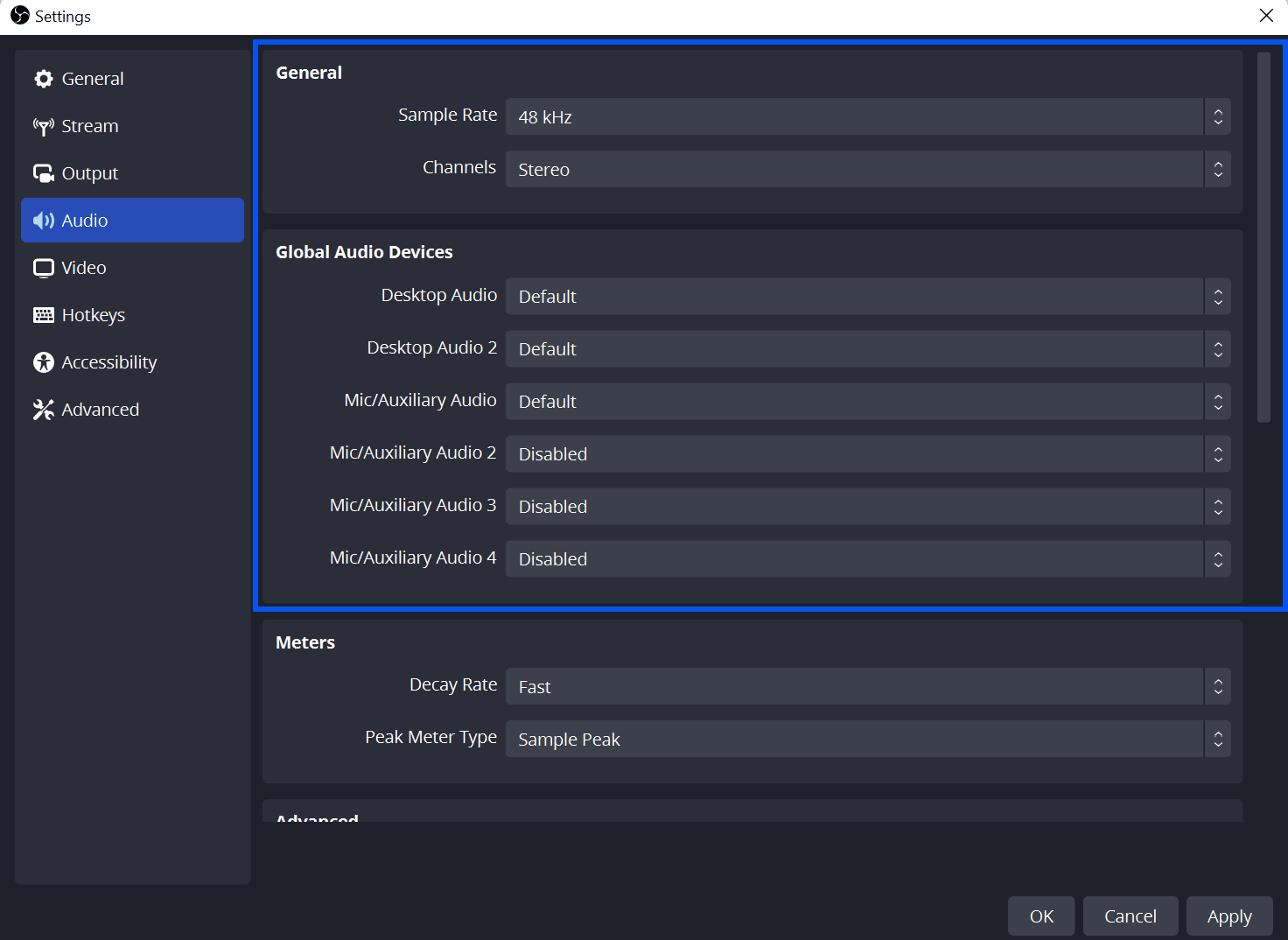Select the Peak Meter Type combo box
The height and width of the screenshot is (940, 1288).
[868, 739]
